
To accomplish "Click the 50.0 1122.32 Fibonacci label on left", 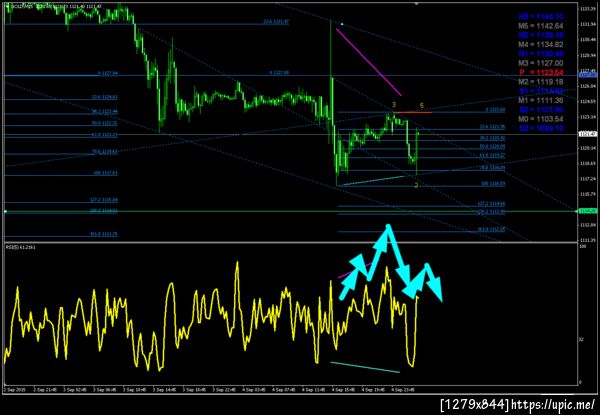I will pyautogui.click(x=105, y=123).
